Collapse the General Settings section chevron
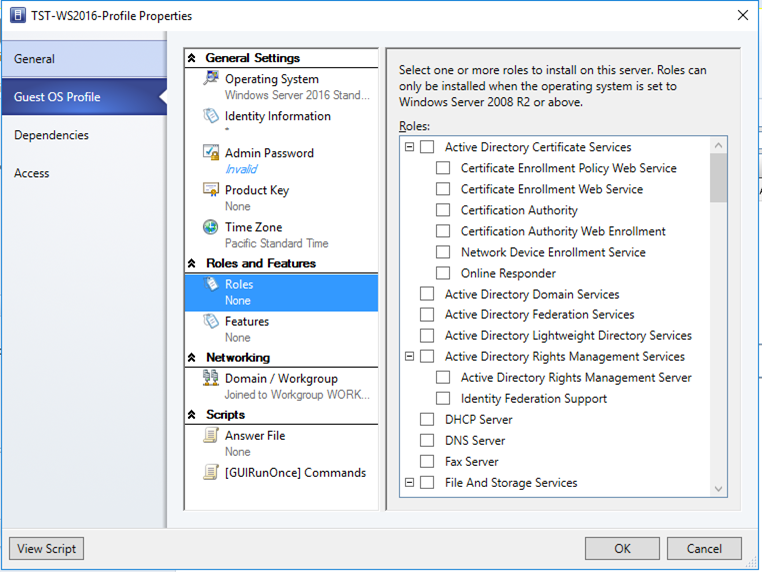This screenshot has width=762, height=572. click(192, 58)
